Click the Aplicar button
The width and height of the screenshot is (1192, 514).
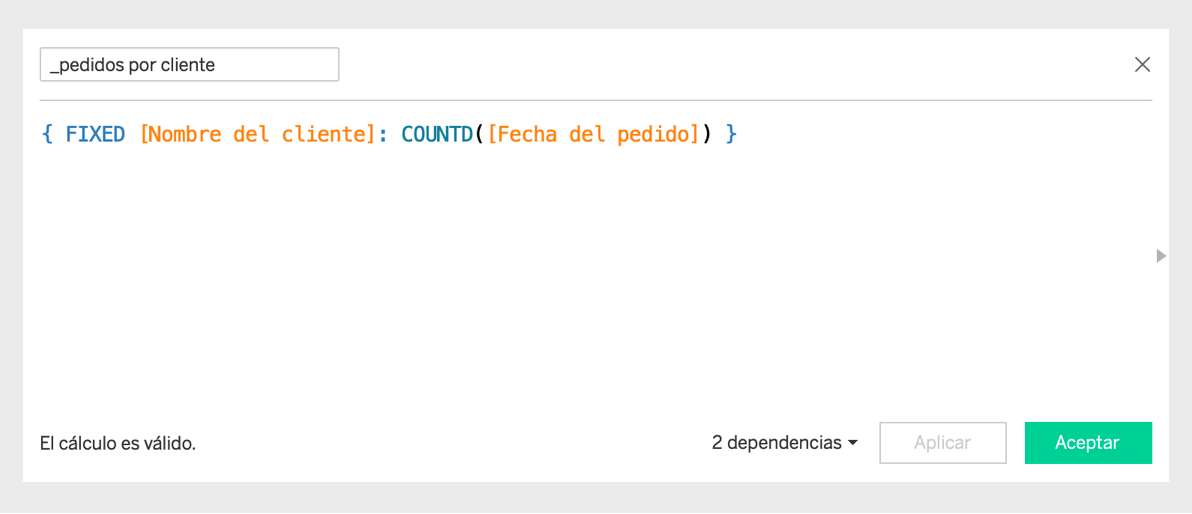[943, 443]
